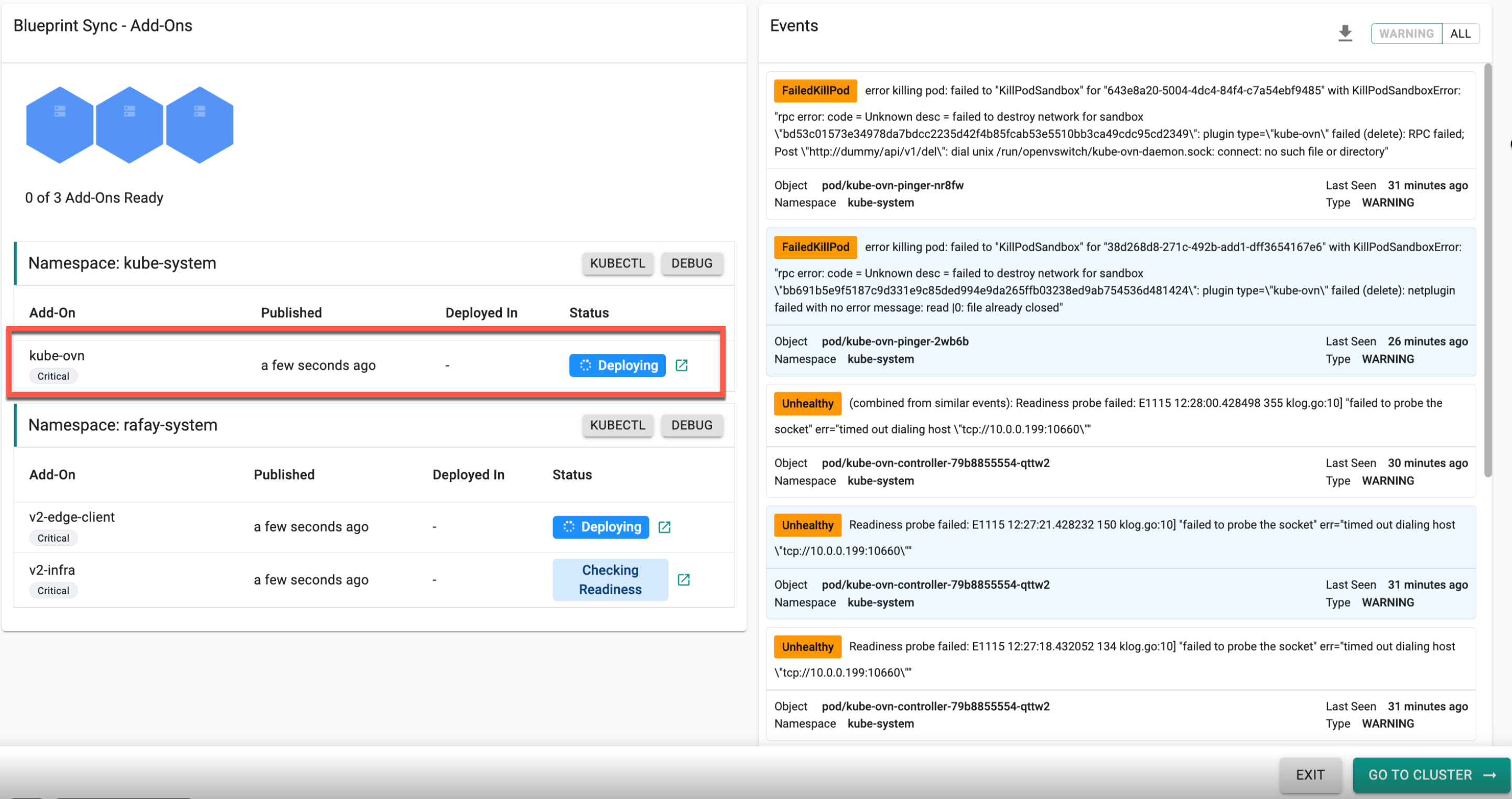Click the Events panel title
Image resolution: width=1512 pixels, height=799 pixels.
pos(794,26)
